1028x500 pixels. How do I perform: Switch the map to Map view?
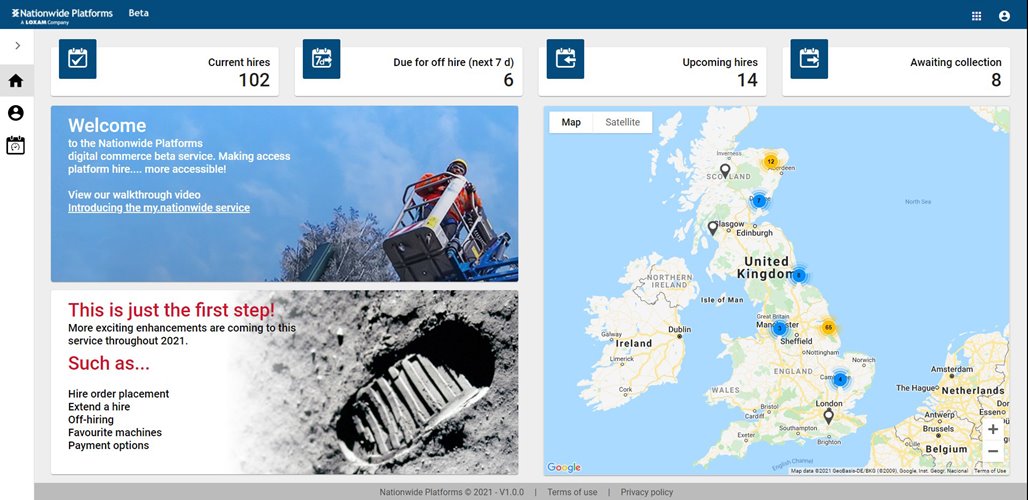[x=571, y=122]
